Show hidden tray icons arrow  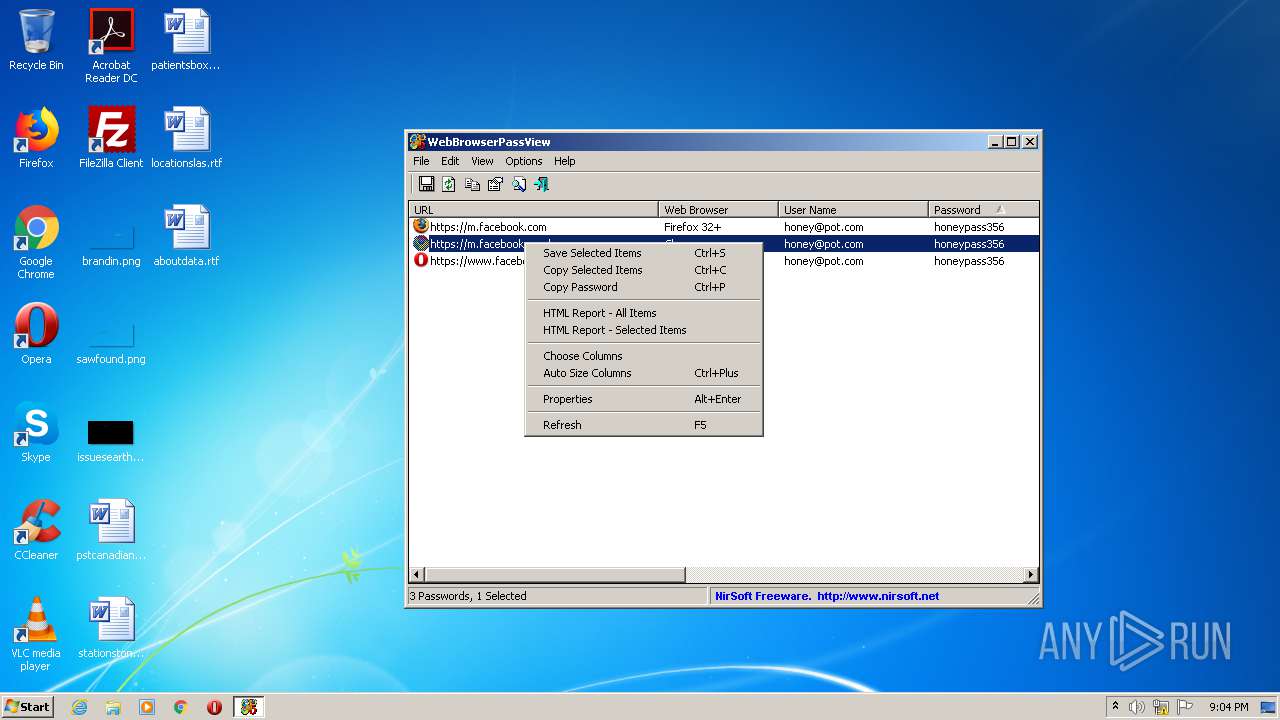pos(1115,707)
